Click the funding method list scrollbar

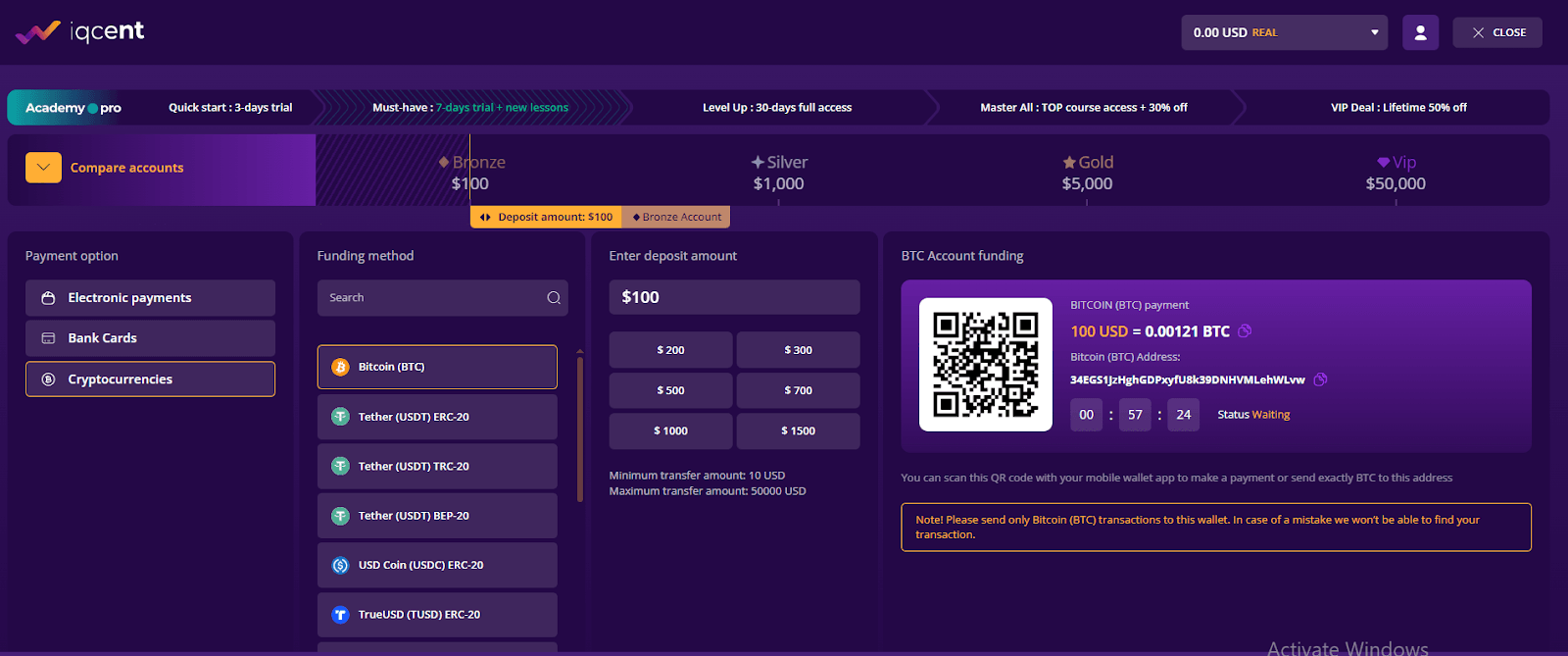579,429
